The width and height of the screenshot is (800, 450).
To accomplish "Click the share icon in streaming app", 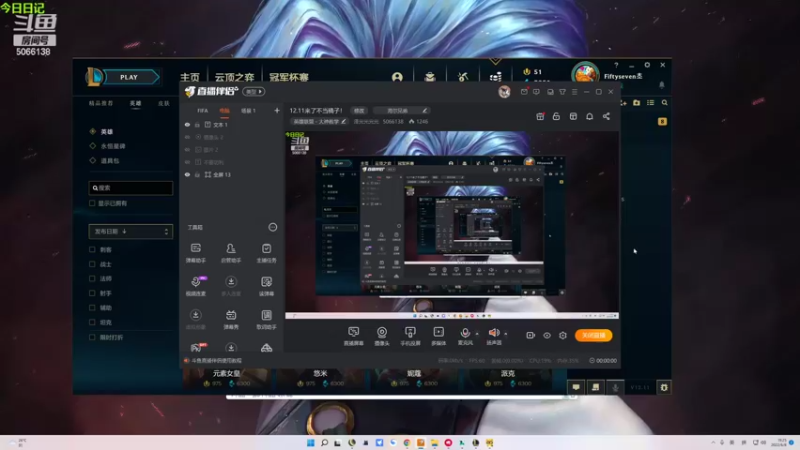I will coord(606,116).
